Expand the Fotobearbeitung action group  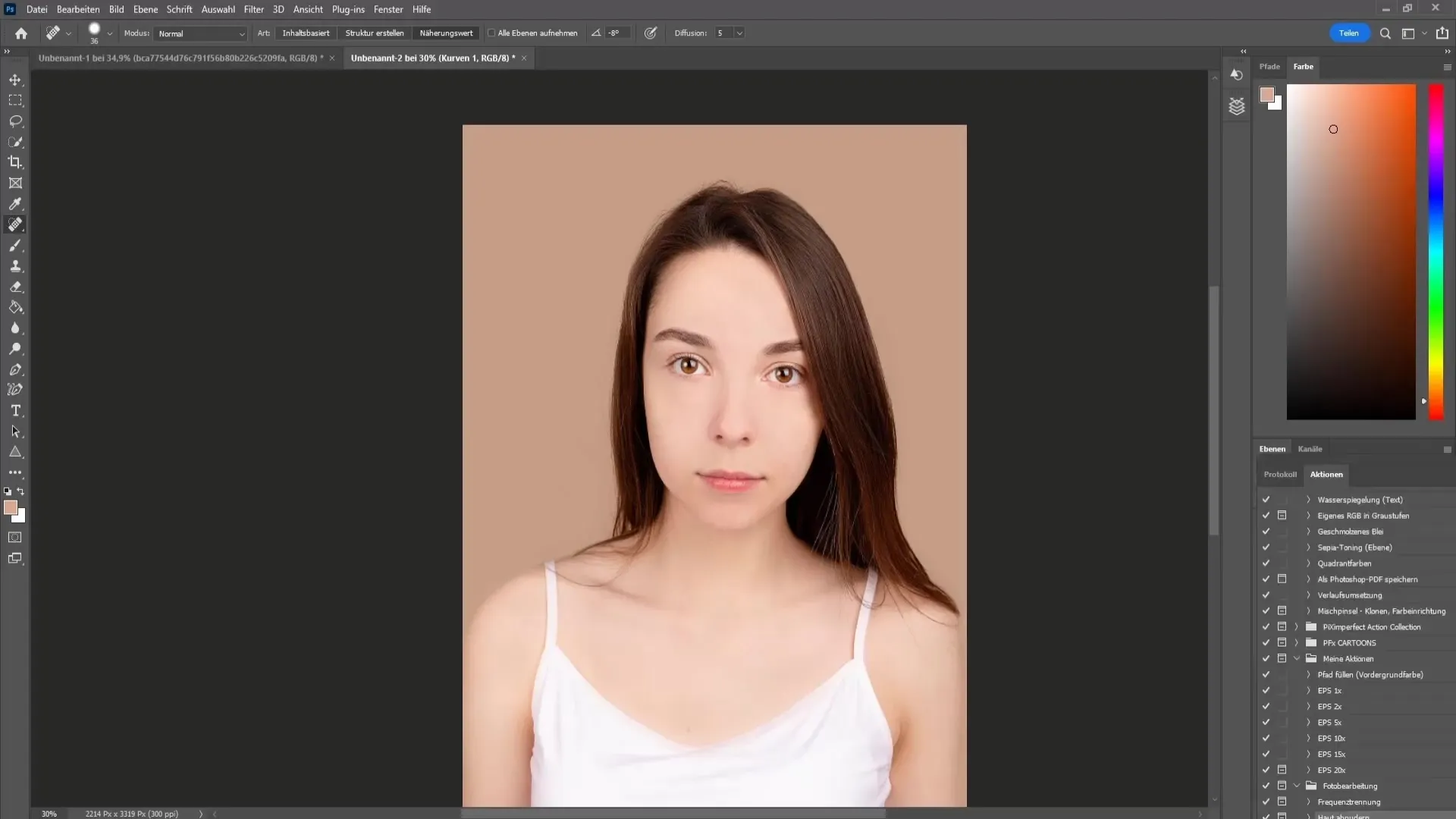pyautogui.click(x=1297, y=786)
